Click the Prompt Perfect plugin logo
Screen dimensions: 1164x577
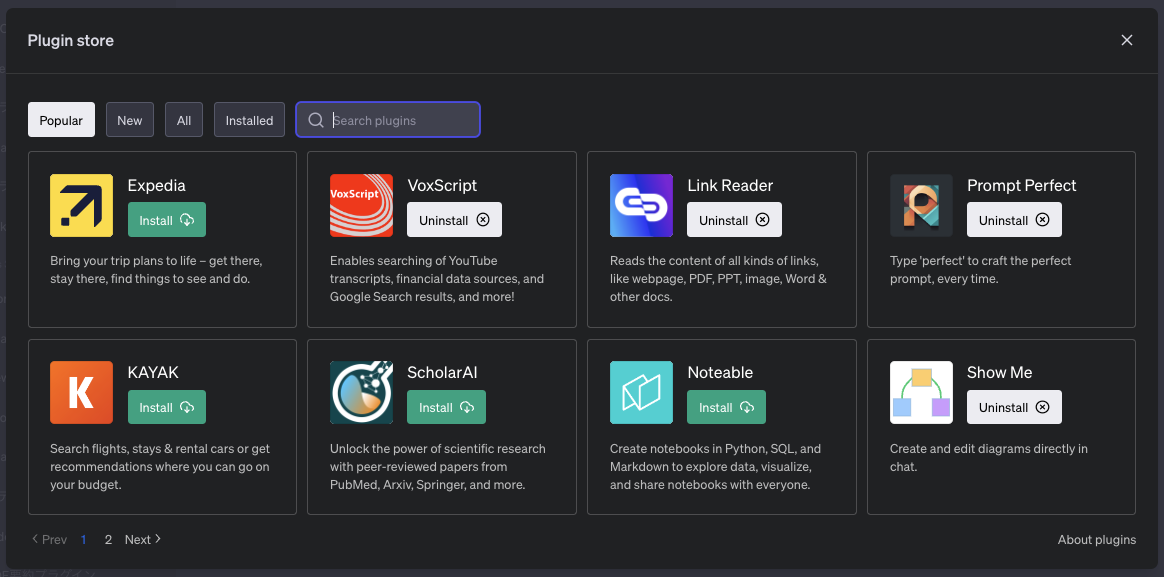pyautogui.click(x=921, y=205)
